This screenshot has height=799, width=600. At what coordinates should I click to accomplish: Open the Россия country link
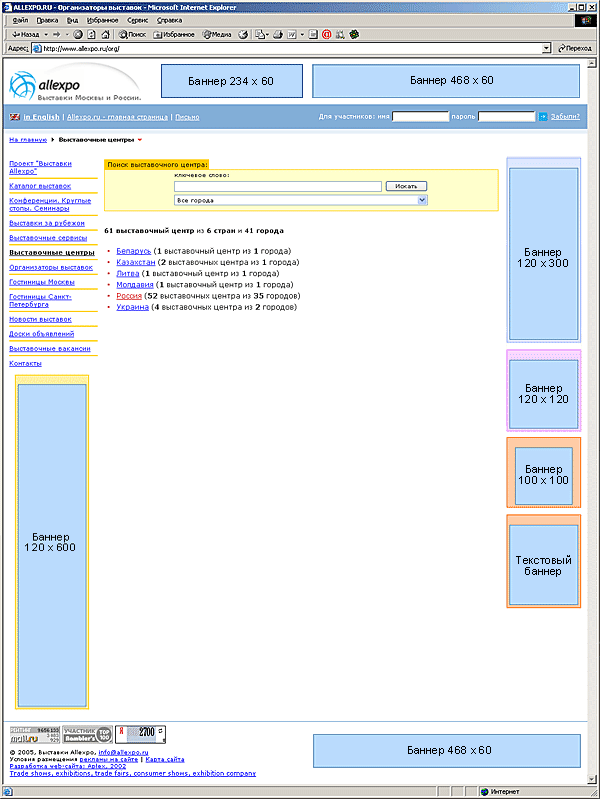129,296
